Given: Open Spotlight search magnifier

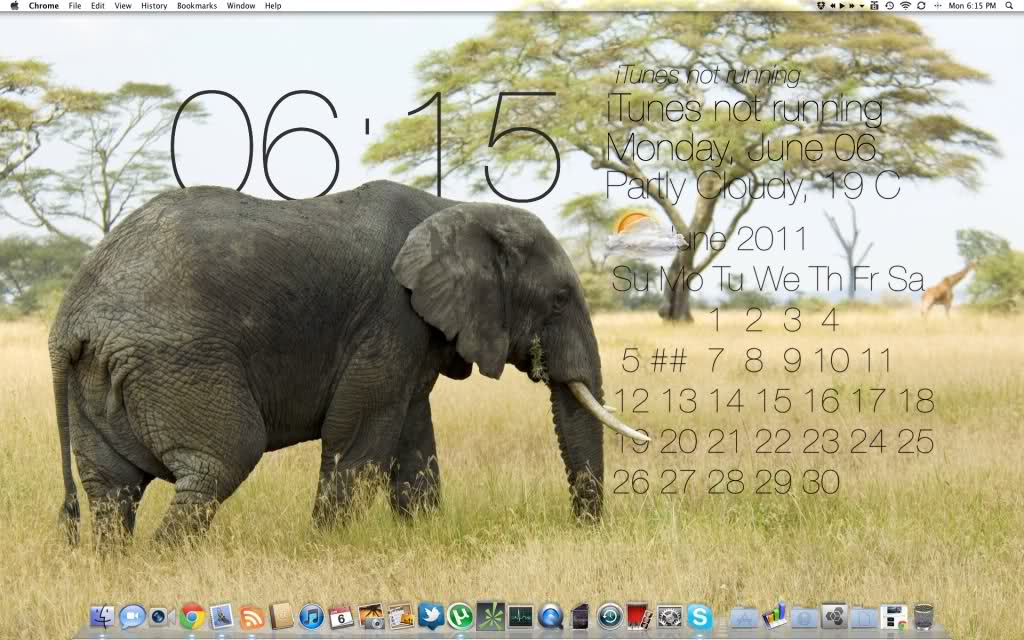Looking at the screenshot, I should (1009, 5).
